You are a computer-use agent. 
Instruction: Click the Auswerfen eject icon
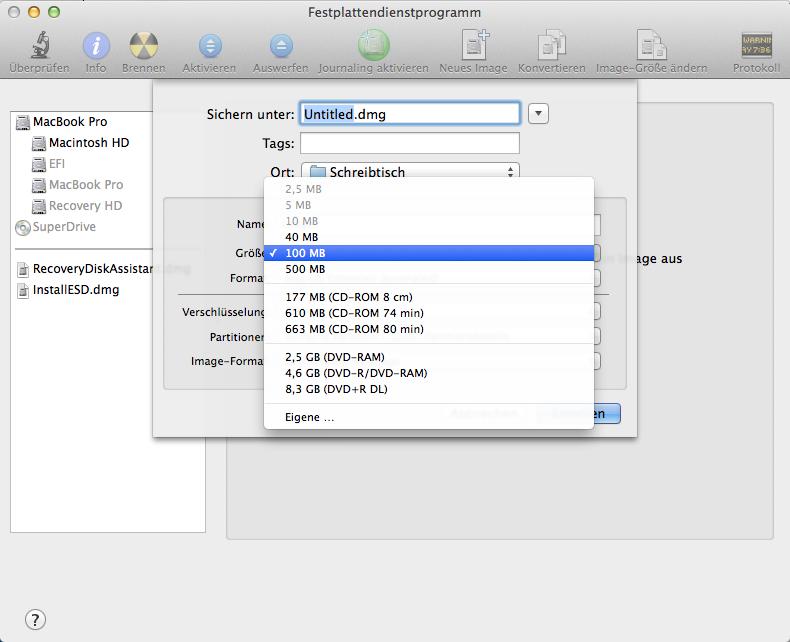click(281, 46)
